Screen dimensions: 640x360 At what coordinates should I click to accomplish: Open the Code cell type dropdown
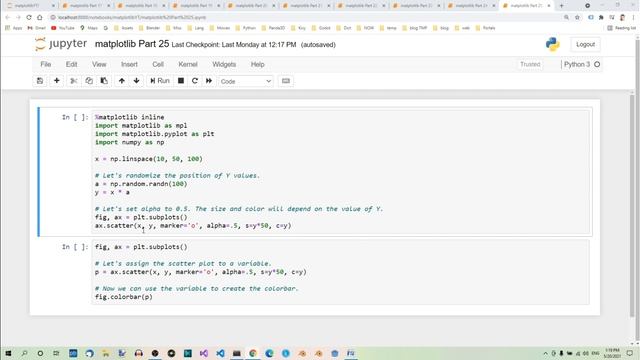coord(246,81)
